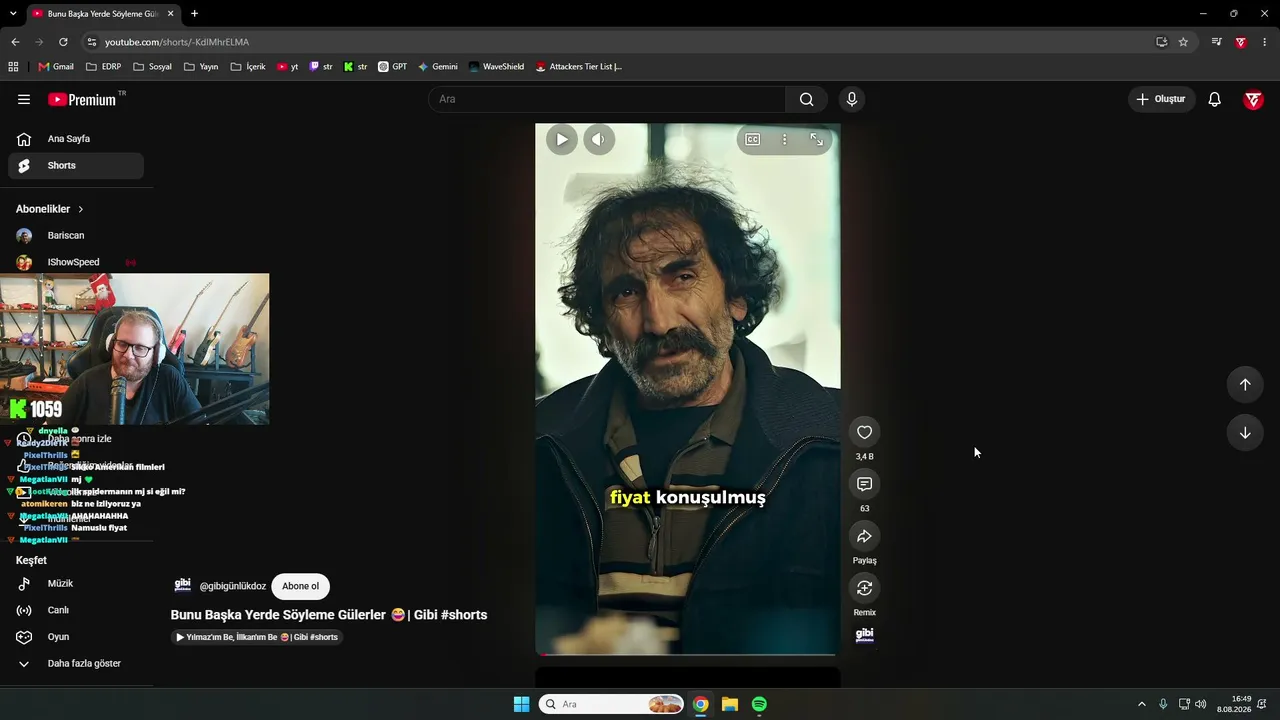
Task: Reload the YouTube page
Action: click(x=63, y=42)
